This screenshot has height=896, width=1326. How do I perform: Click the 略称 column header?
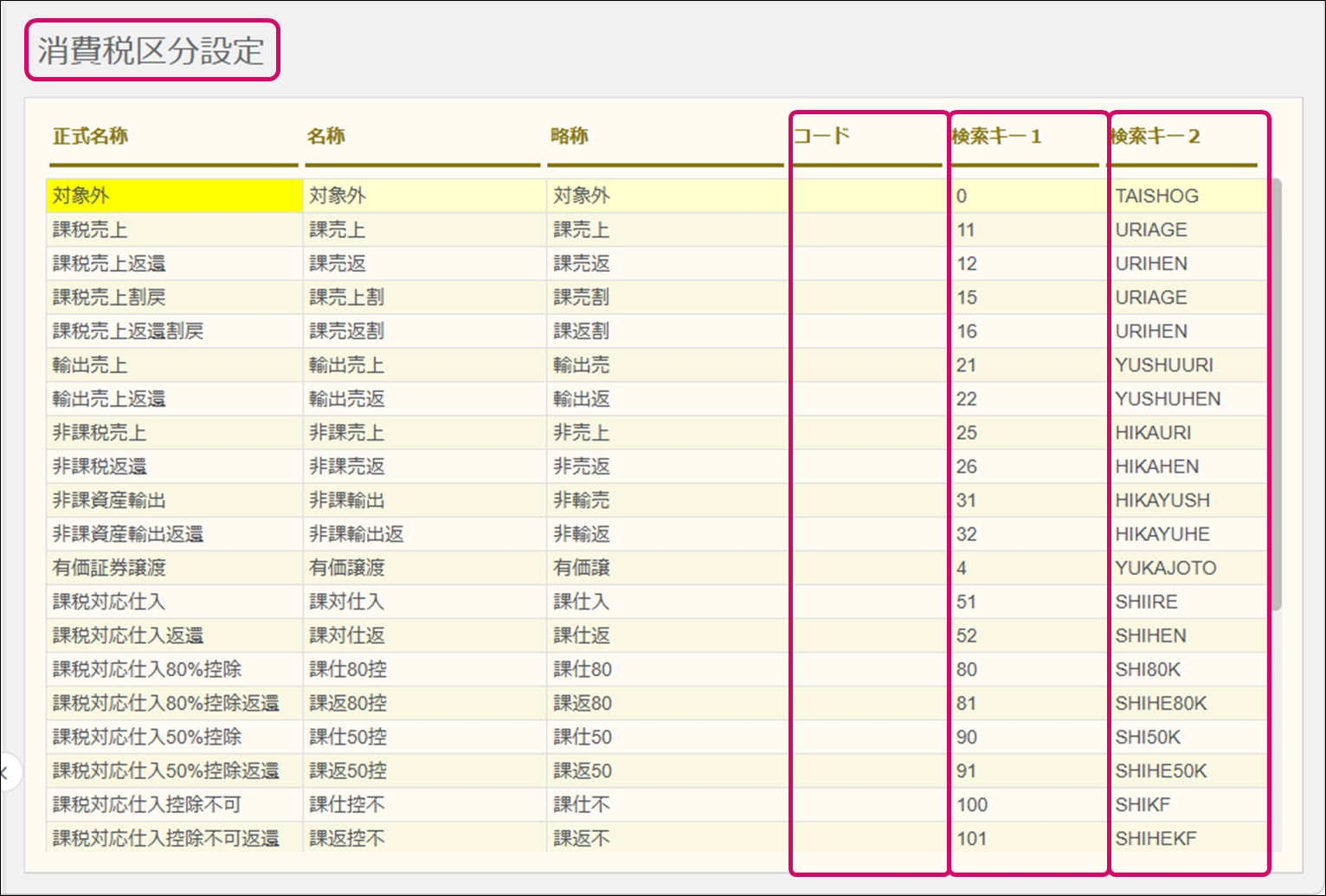pos(570,137)
